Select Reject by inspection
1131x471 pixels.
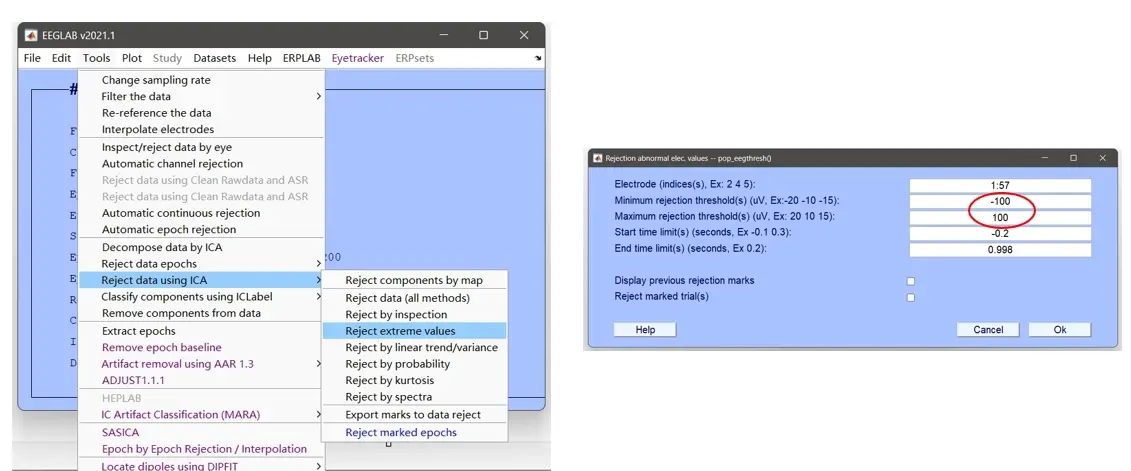coord(415,314)
